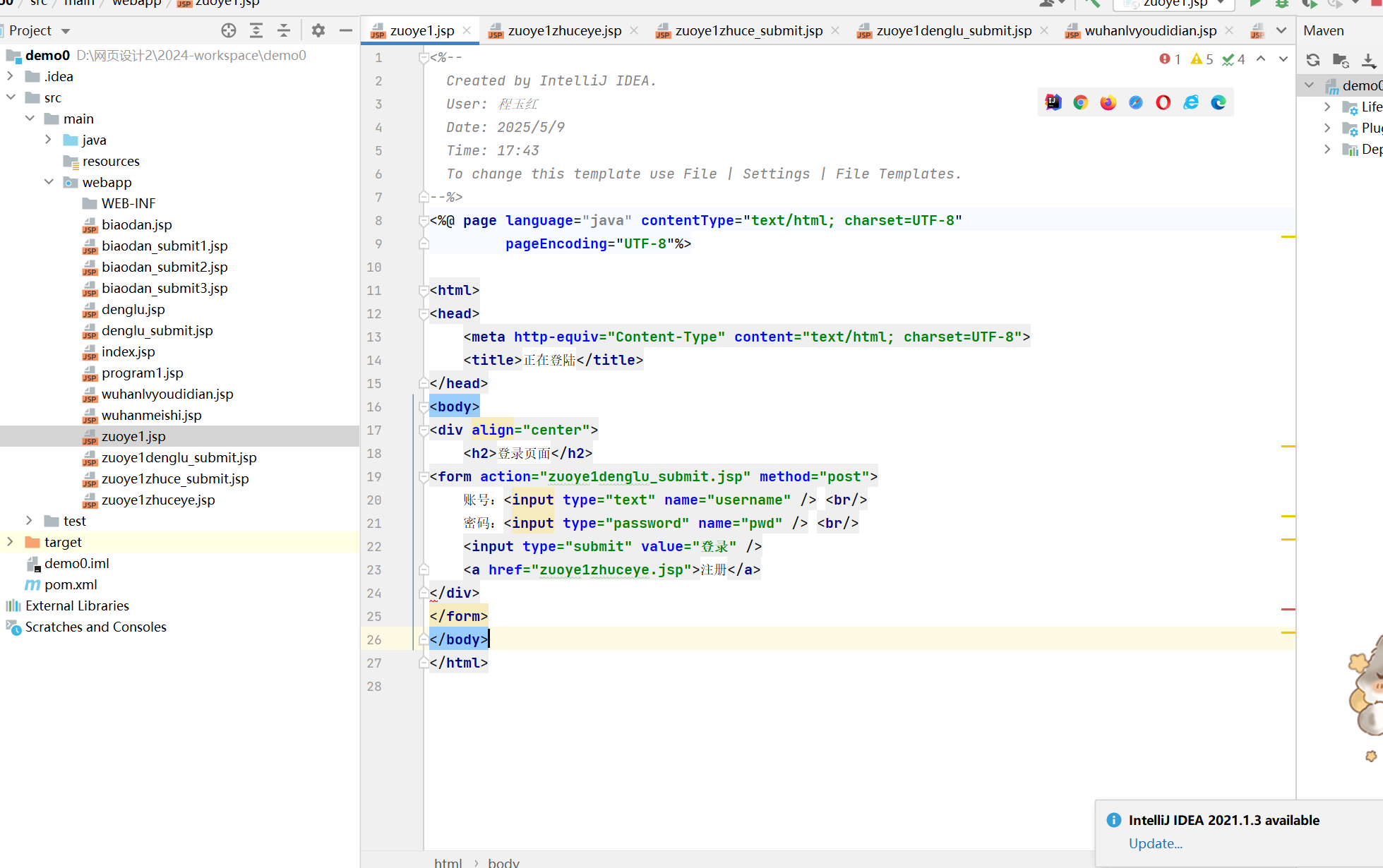Close the zuoye1denglu_submit.jsp tab
Image resolution: width=1383 pixels, height=868 pixels.
tap(1044, 30)
